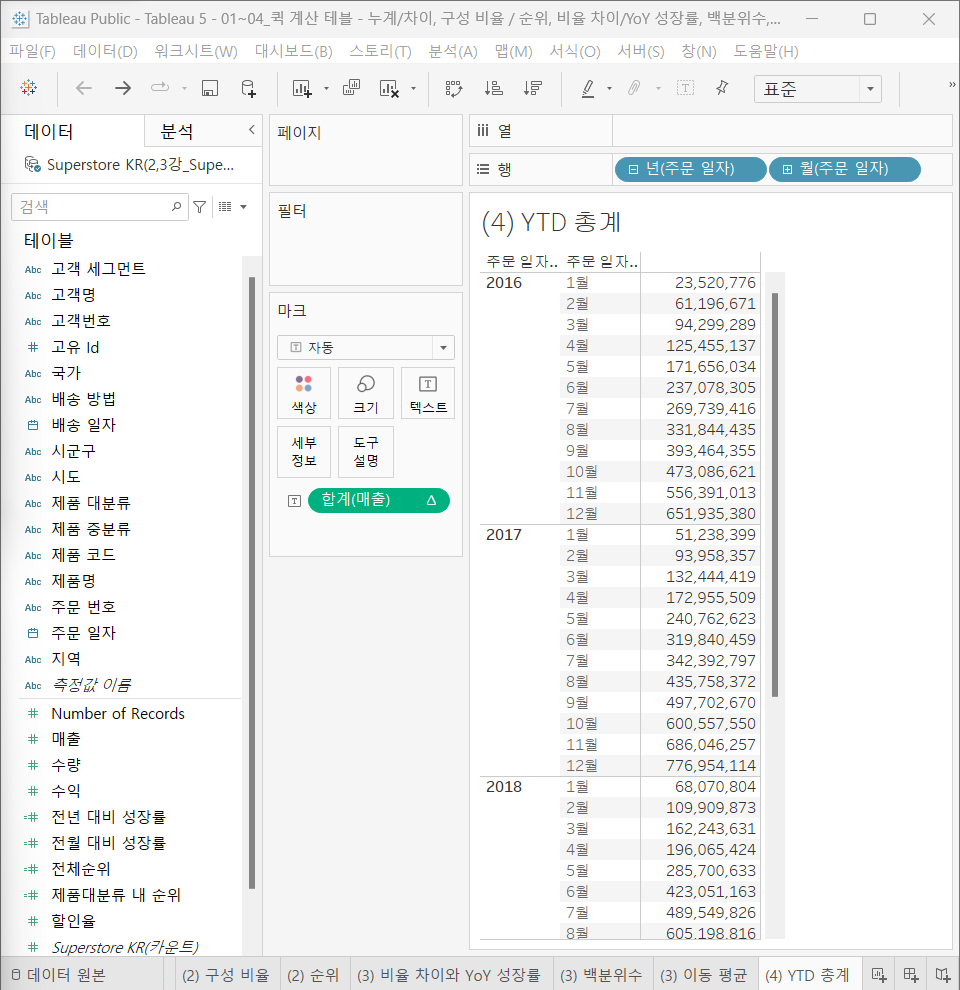The image size is (960, 990).
Task: Open 도구 설명 on the Marks card
Action: 364,452
